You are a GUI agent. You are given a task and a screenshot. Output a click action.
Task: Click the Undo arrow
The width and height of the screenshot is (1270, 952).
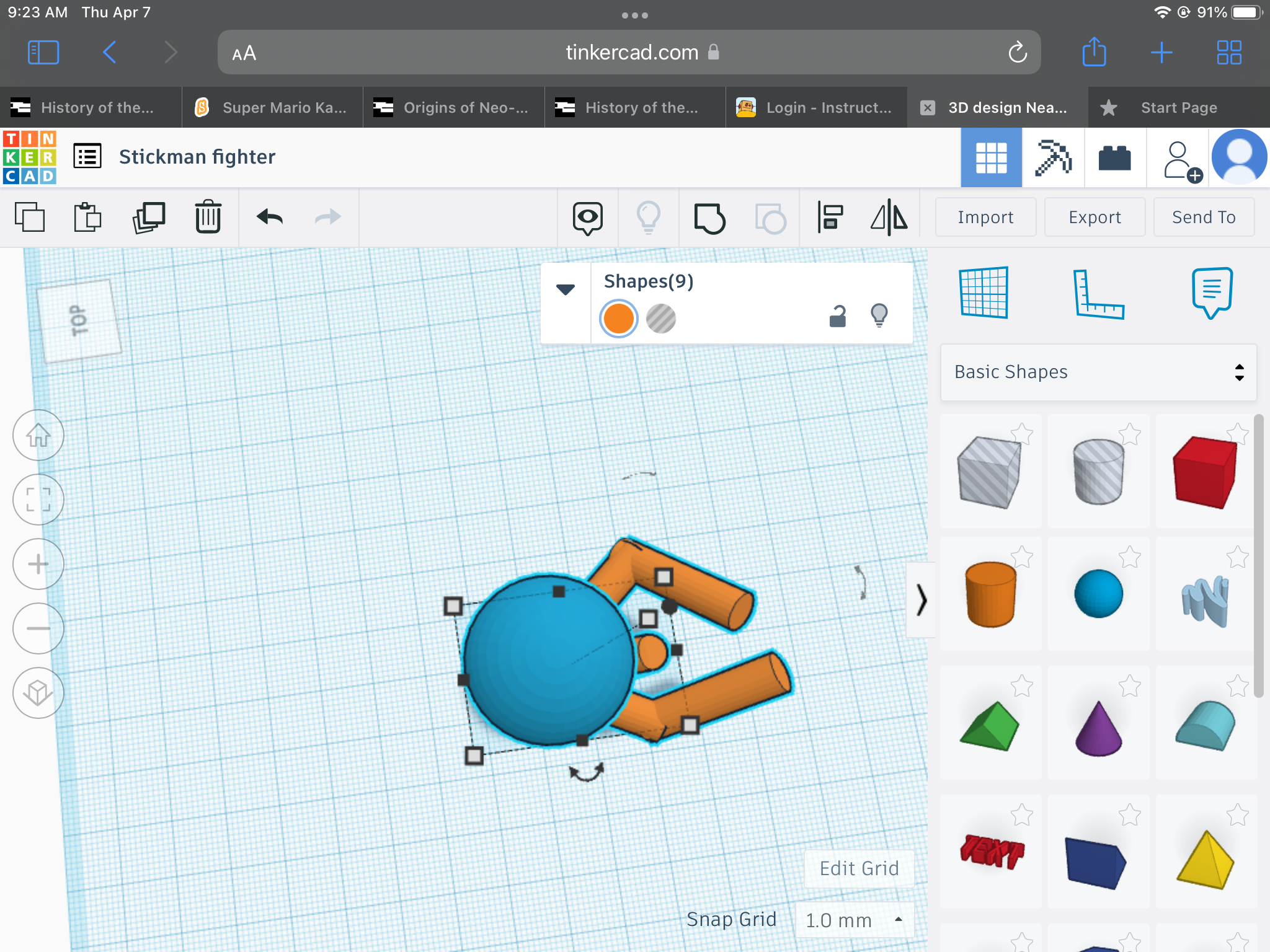pos(270,217)
